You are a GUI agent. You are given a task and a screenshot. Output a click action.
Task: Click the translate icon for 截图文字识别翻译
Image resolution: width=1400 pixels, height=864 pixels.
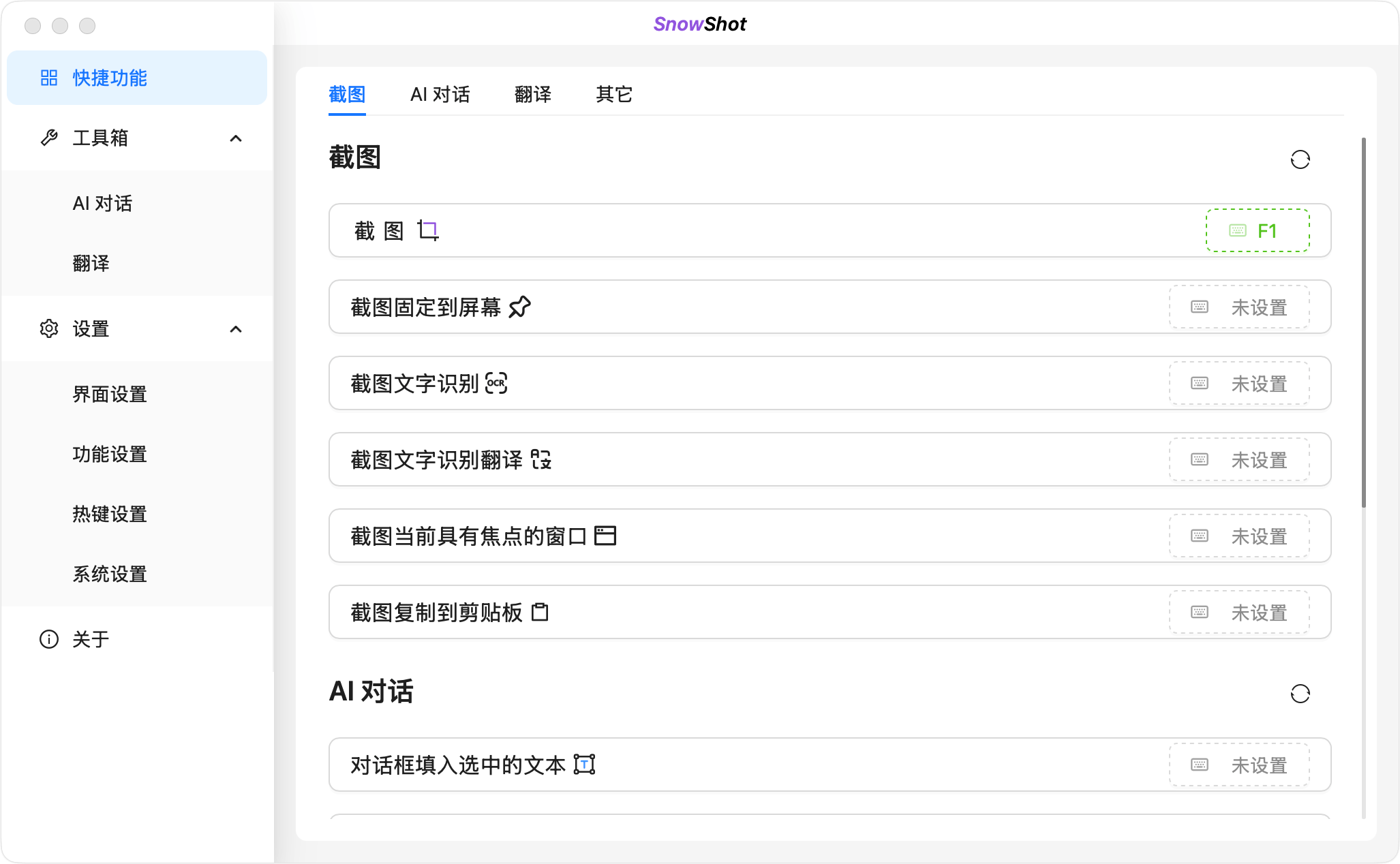tap(542, 460)
